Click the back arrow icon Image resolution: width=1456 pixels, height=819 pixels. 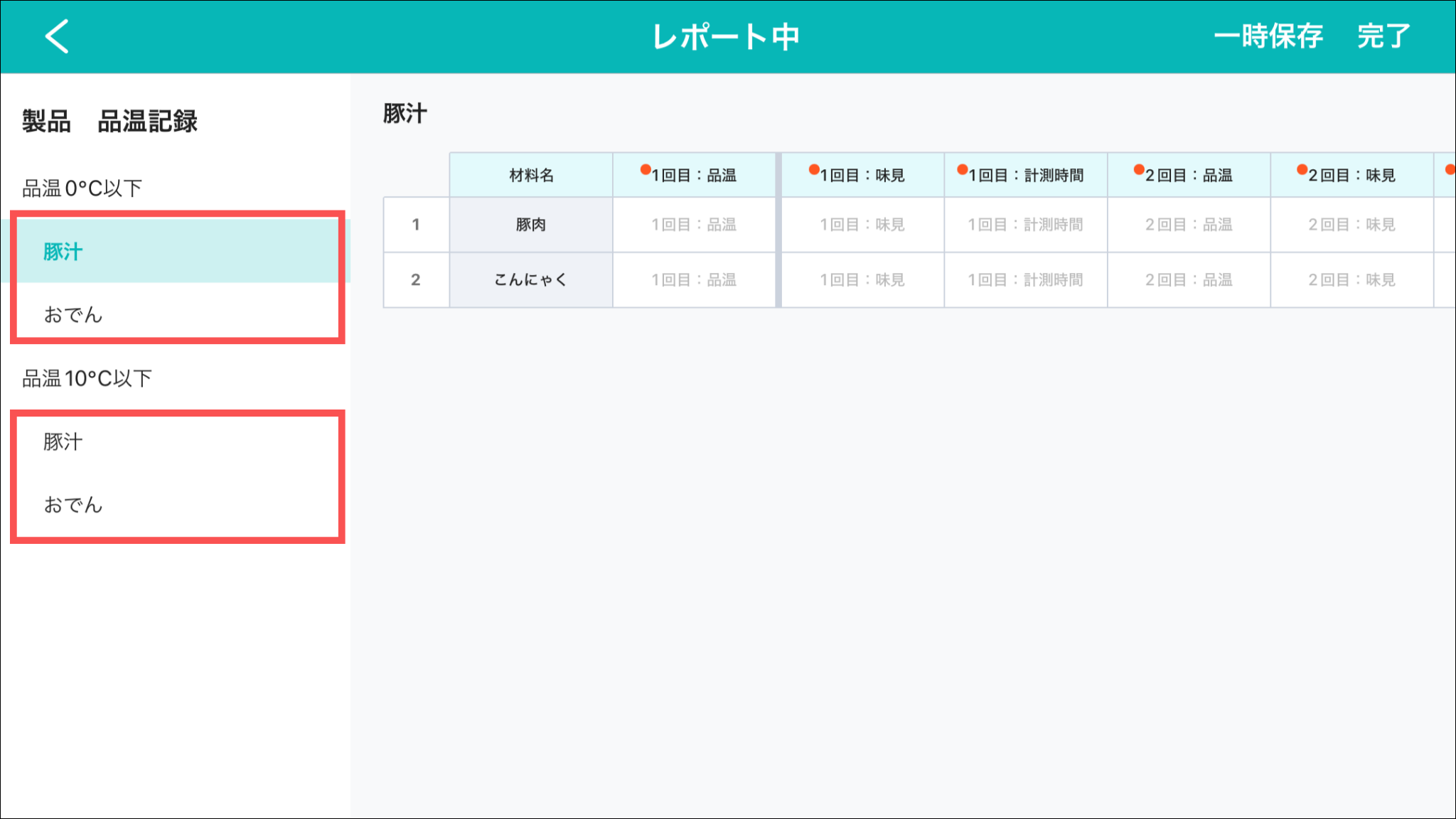pyautogui.click(x=57, y=36)
